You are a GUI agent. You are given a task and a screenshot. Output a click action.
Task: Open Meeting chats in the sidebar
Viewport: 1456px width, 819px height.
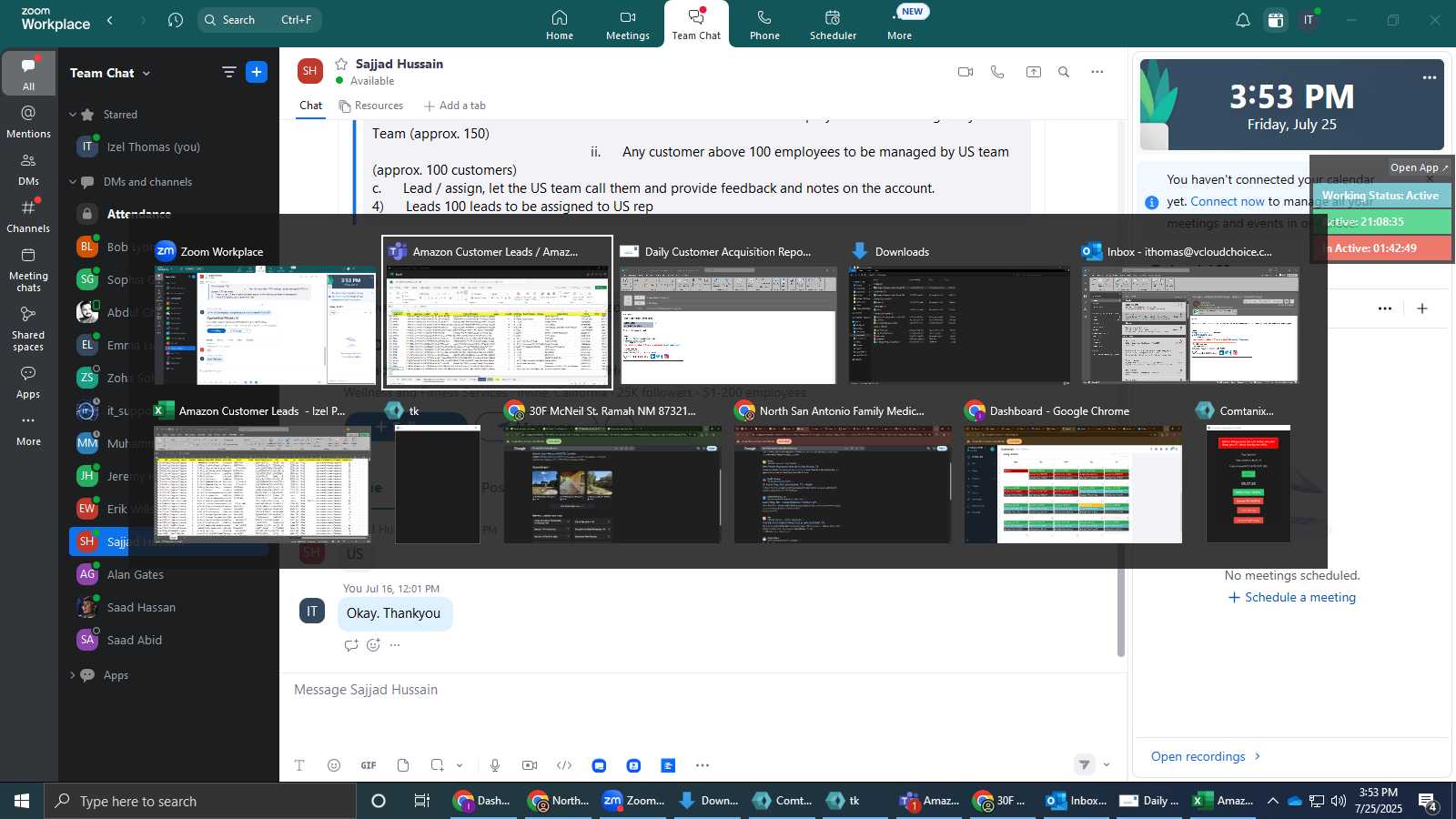(29, 269)
